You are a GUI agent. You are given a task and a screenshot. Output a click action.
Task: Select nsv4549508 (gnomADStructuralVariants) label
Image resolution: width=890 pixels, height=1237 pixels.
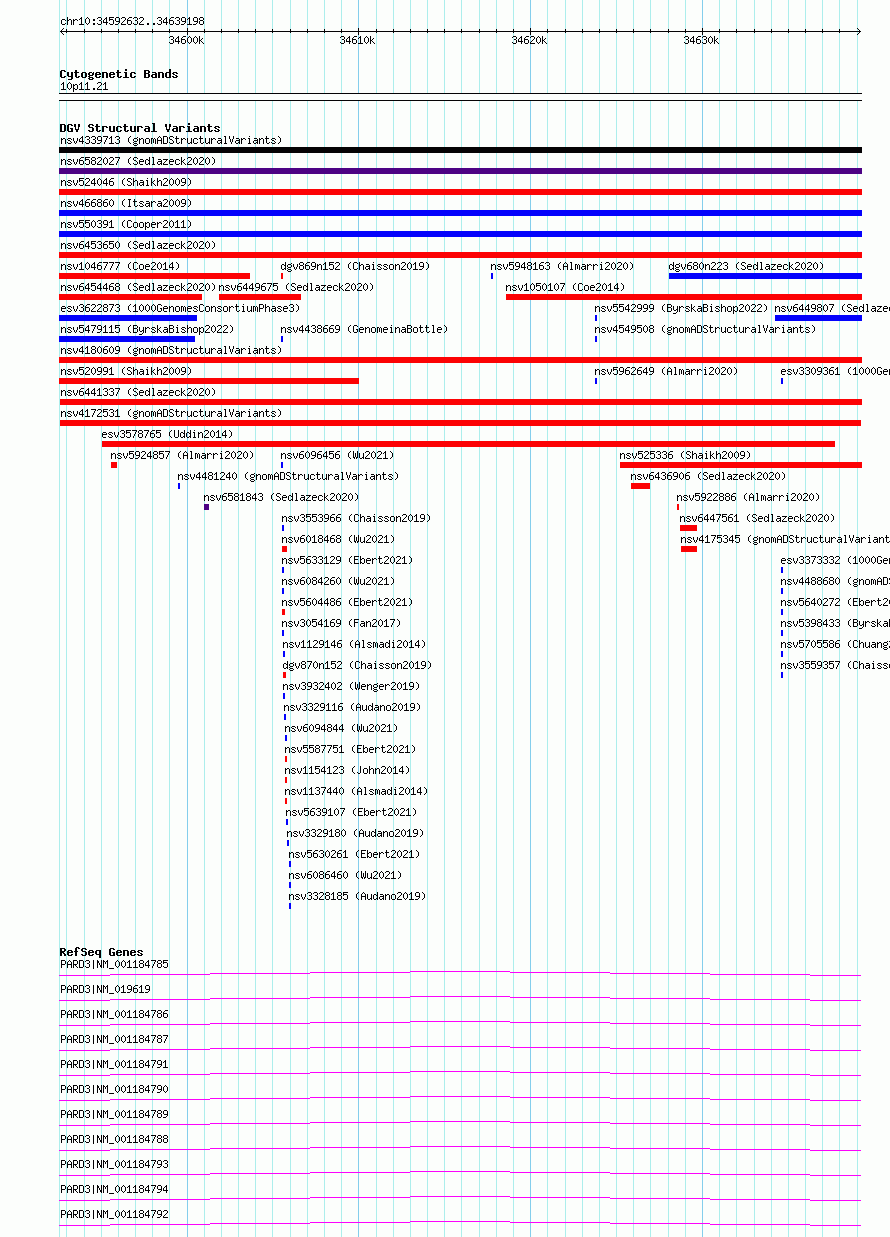(705, 329)
